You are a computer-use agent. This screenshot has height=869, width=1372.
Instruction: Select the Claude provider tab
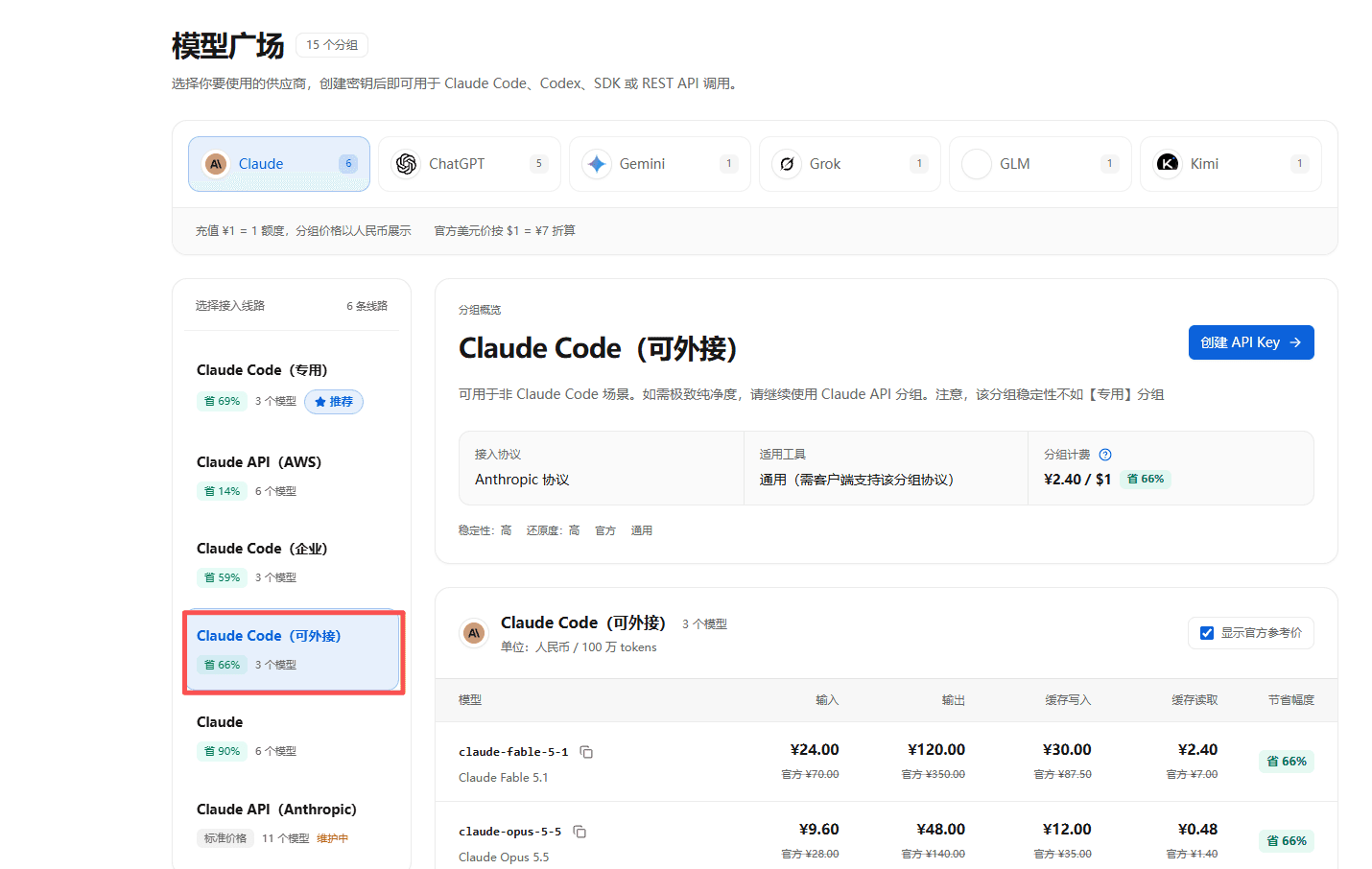(x=279, y=164)
